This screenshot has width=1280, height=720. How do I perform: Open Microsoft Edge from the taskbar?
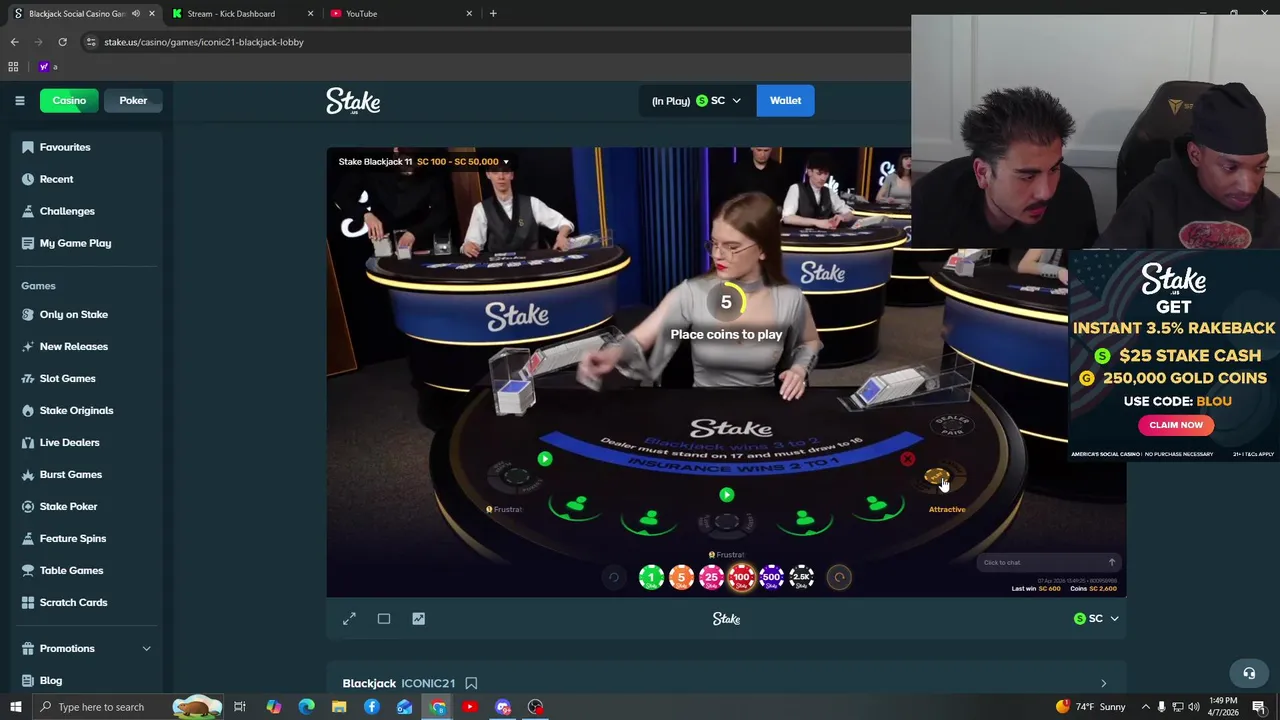coord(306,707)
